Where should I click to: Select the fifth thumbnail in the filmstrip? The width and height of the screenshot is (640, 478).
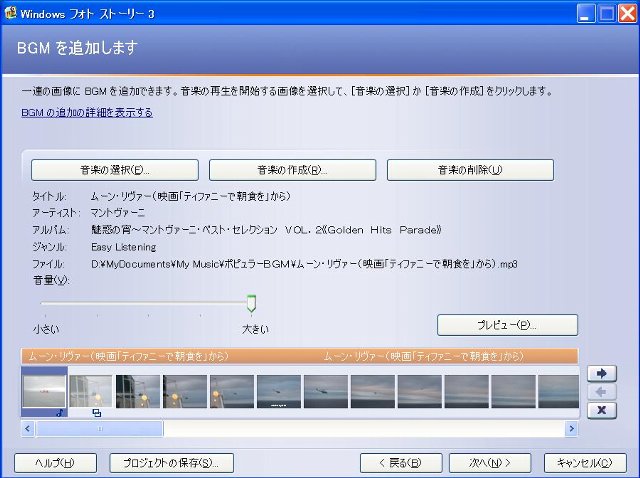click(x=231, y=391)
